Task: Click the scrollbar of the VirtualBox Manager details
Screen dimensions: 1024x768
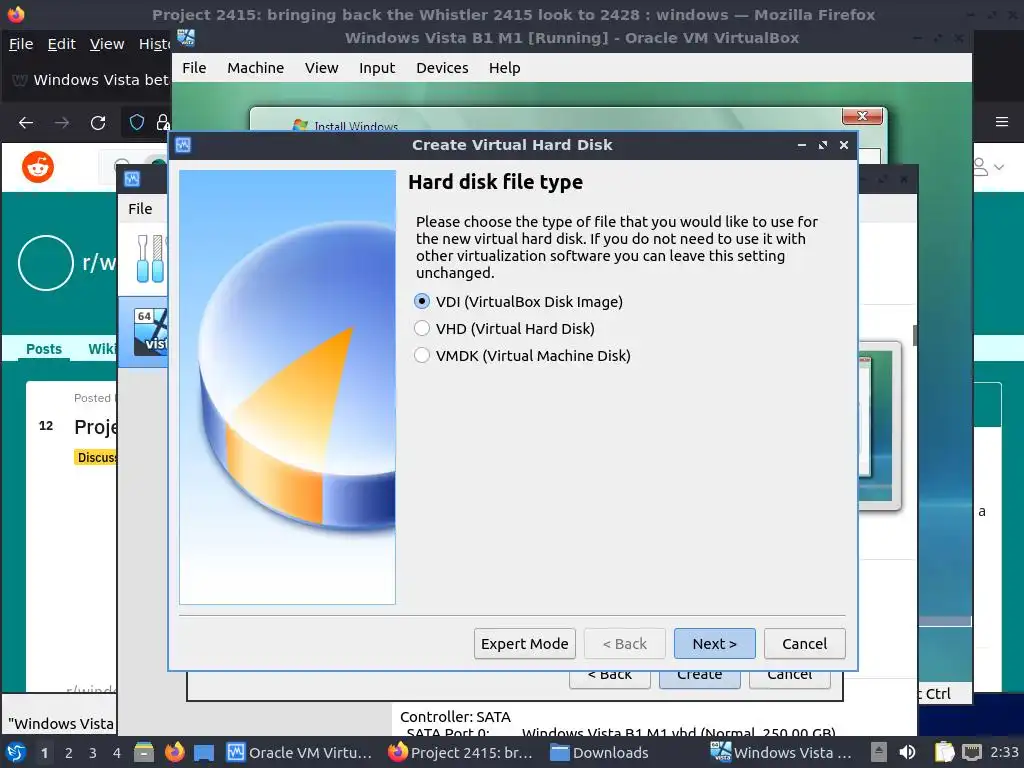Action: click(x=914, y=335)
